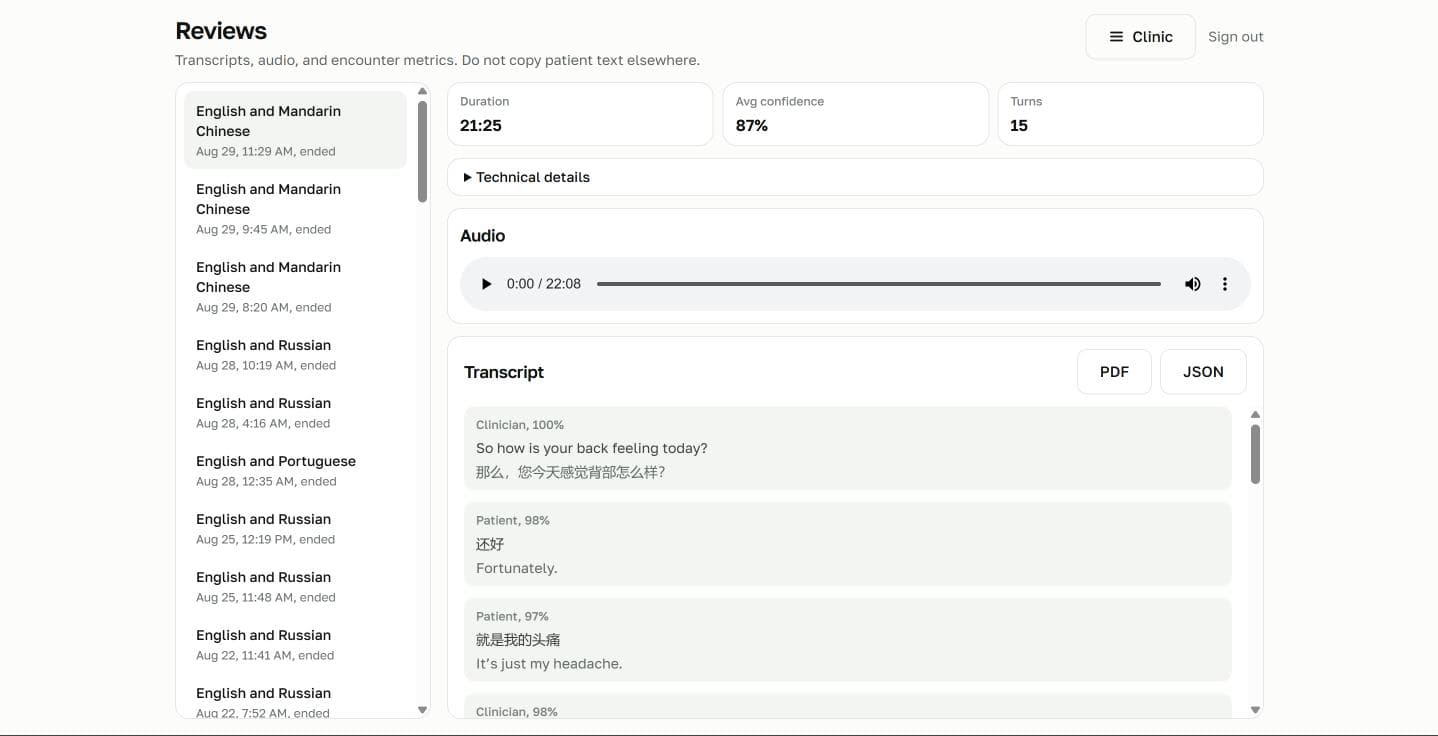The height and width of the screenshot is (736, 1438).
Task: Click the Duration 21:25 metric card
Action: pos(580,114)
